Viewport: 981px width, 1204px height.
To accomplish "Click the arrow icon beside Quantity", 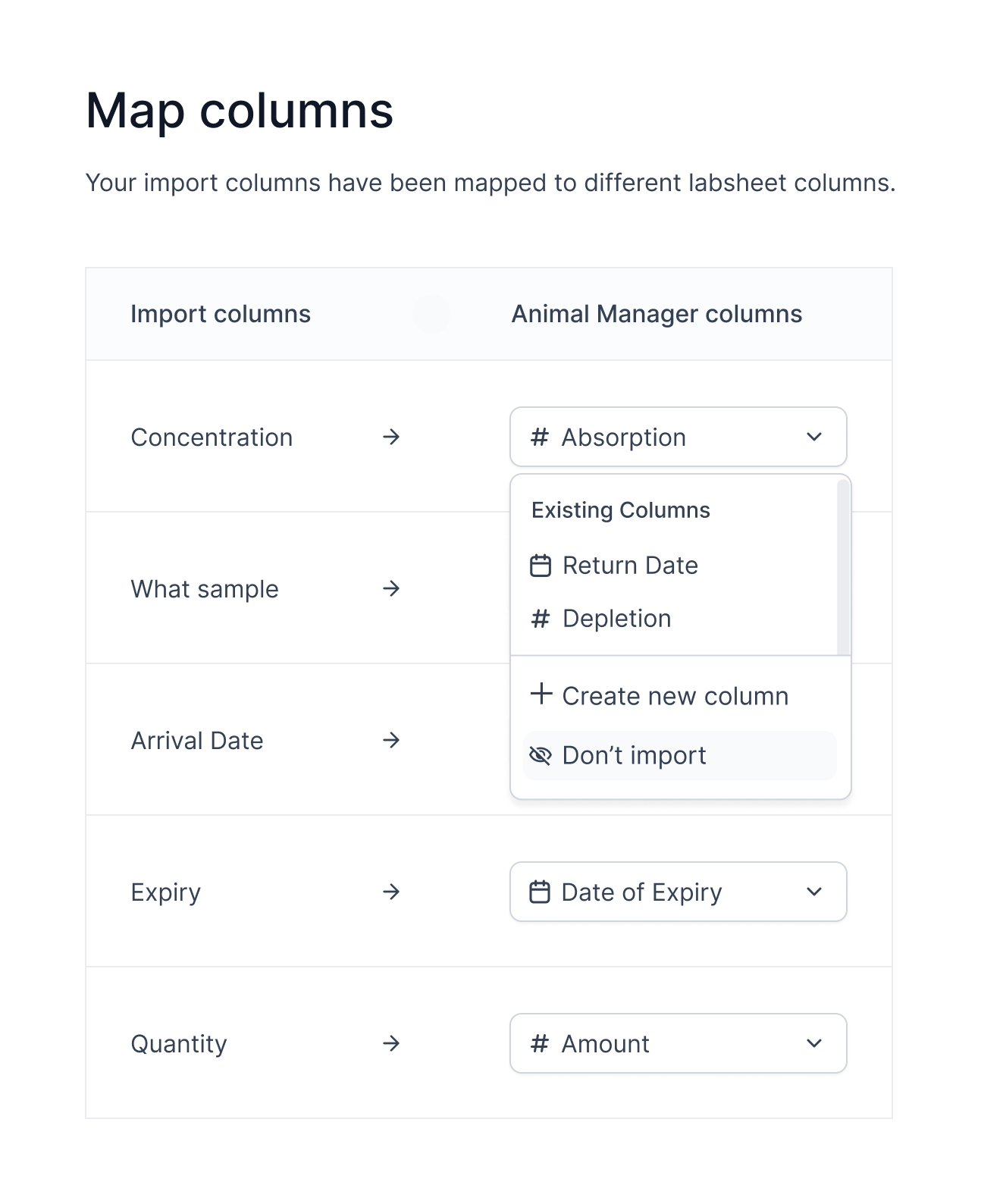I will pyautogui.click(x=391, y=1043).
